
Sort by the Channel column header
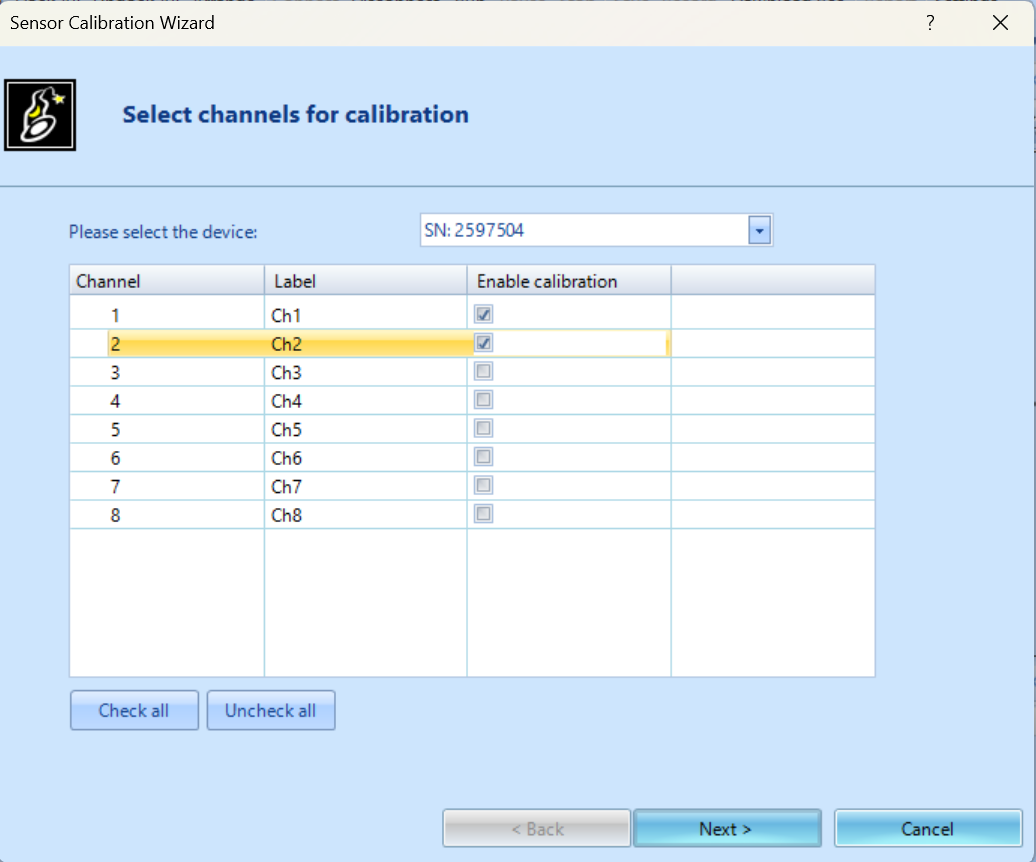click(166, 281)
